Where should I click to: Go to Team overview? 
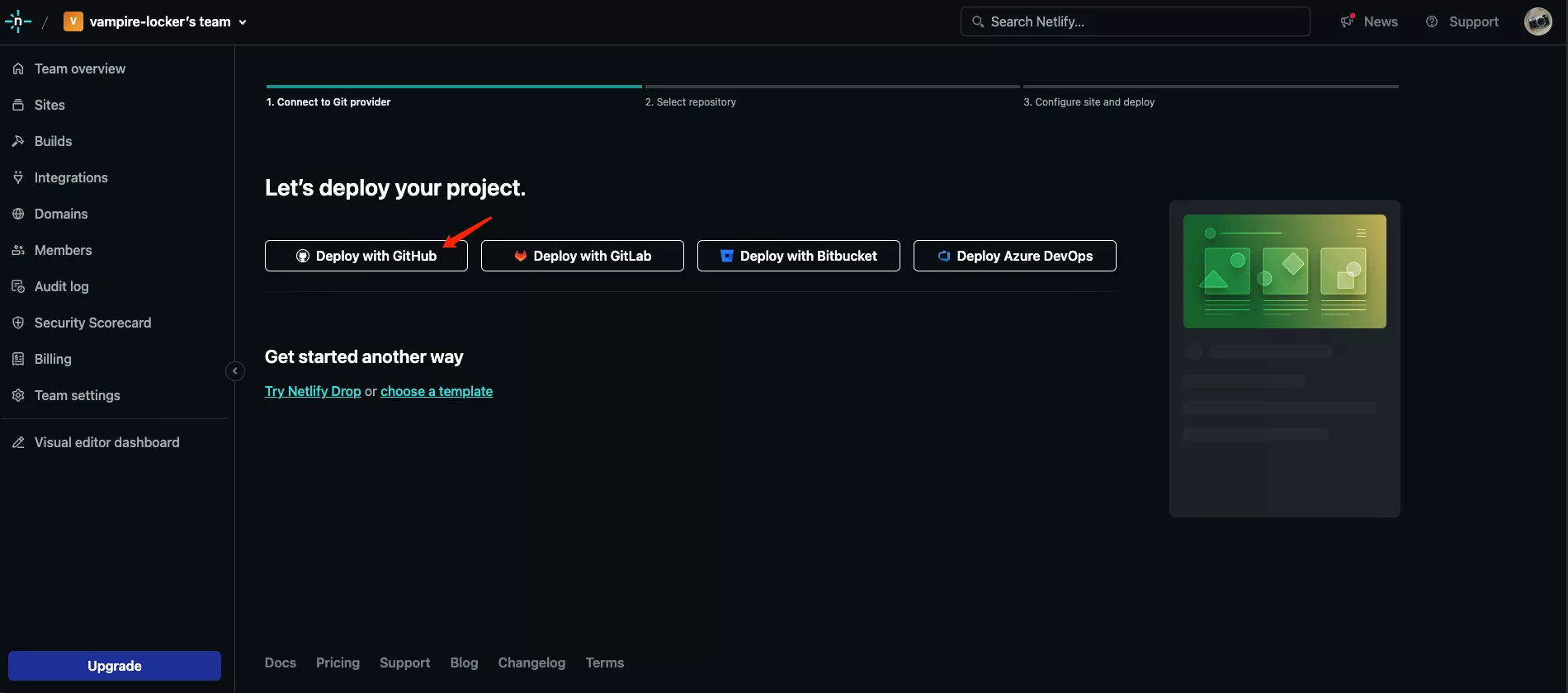[x=80, y=68]
